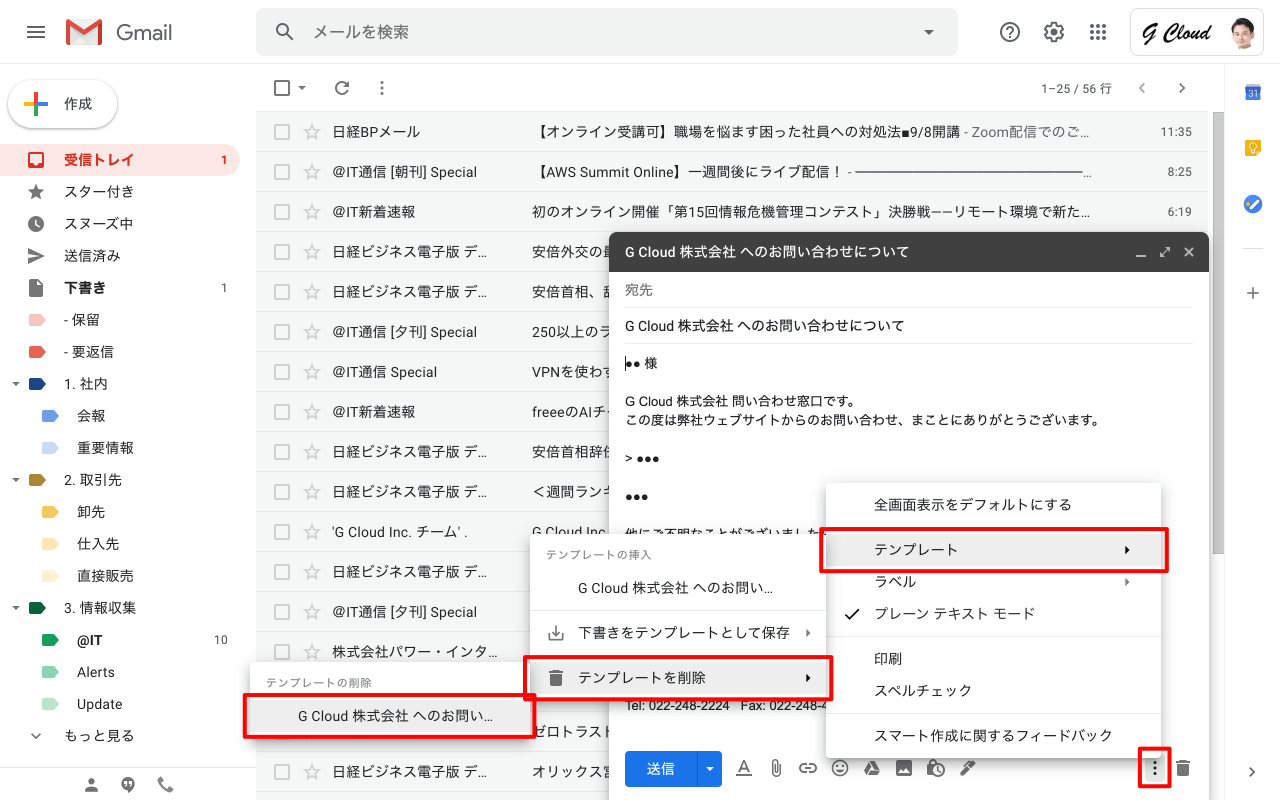The height and width of the screenshot is (800, 1280).
Task: Collapse the 2. 取引先 label group
Action: 16,480
